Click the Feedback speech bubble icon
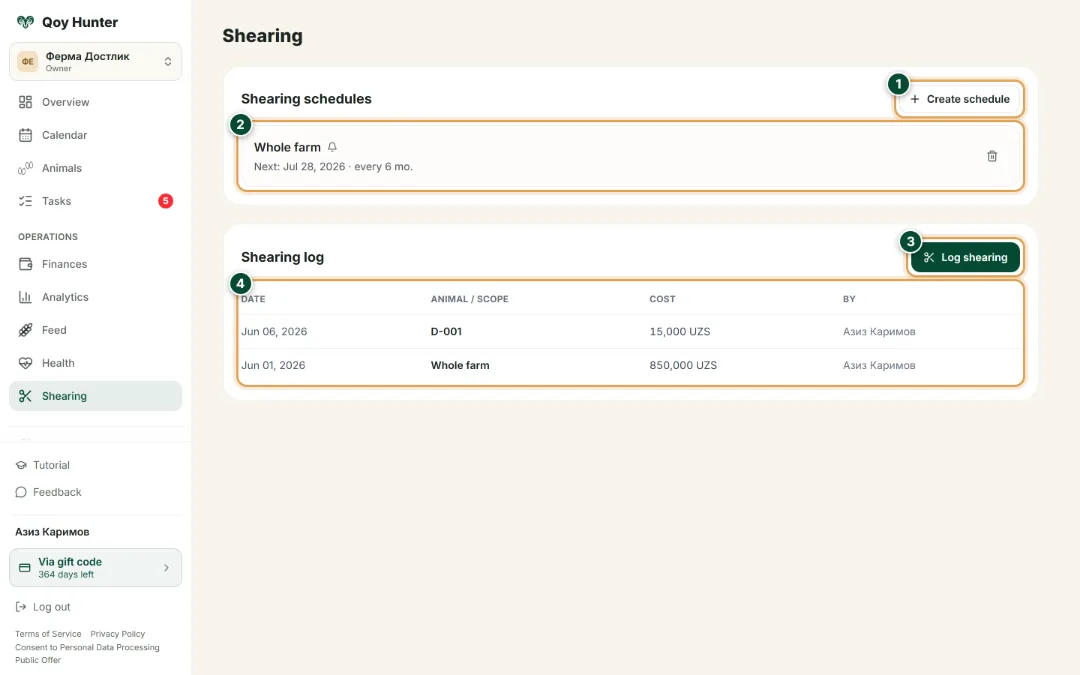The width and height of the screenshot is (1080, 675). tap(21, 492)
